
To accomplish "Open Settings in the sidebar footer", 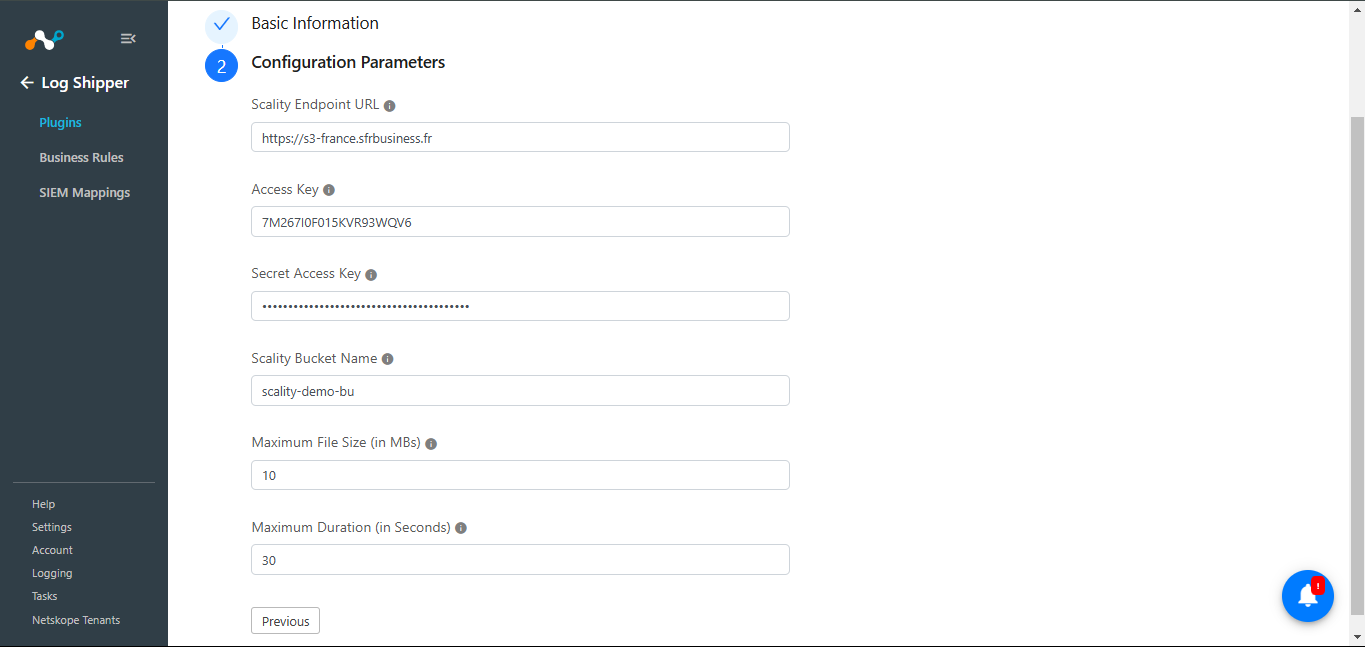I will click(x=52, y=527).
